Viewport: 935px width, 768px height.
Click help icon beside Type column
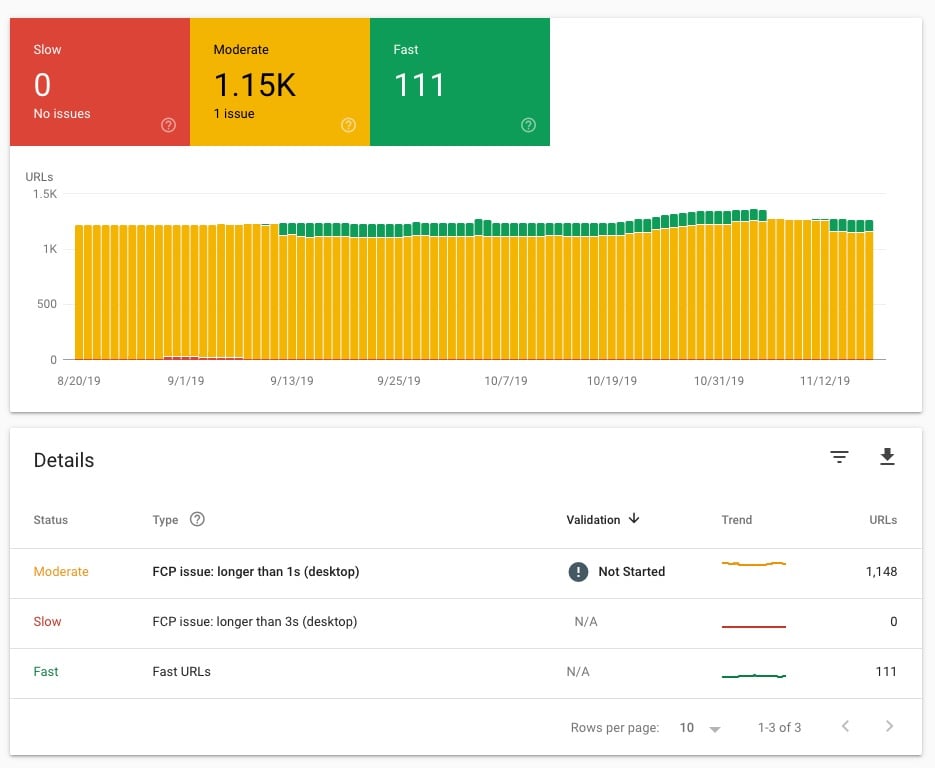[197, 519]
